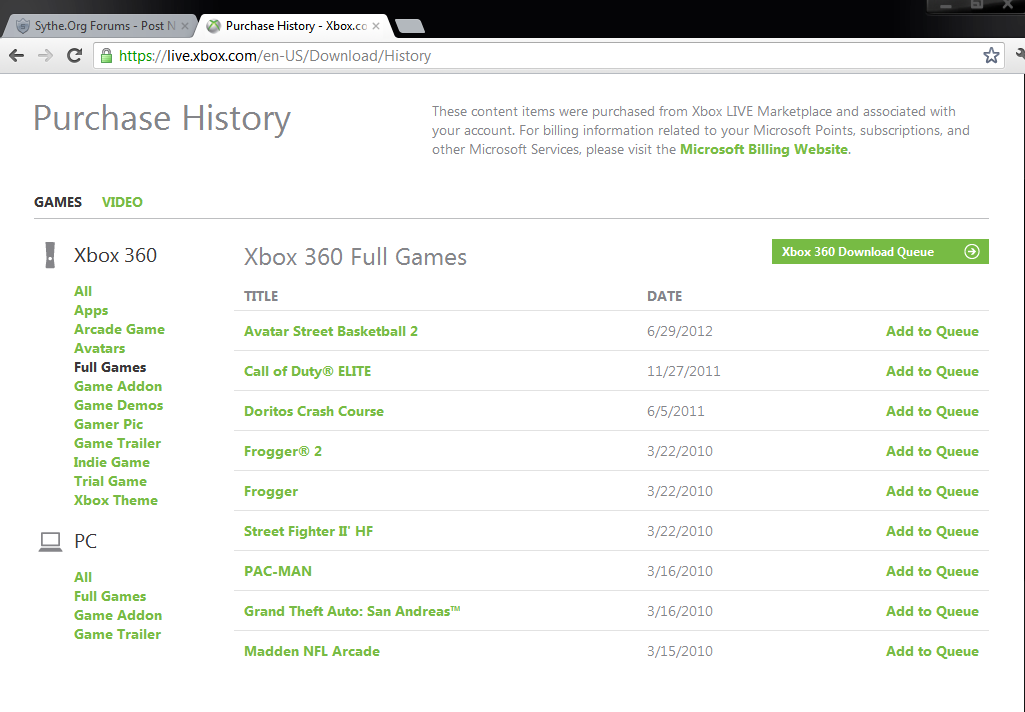This screenshot has width=1025, height=712.
Task: Add Street Fighter II' HF to queue
Action: click(932, 532)
